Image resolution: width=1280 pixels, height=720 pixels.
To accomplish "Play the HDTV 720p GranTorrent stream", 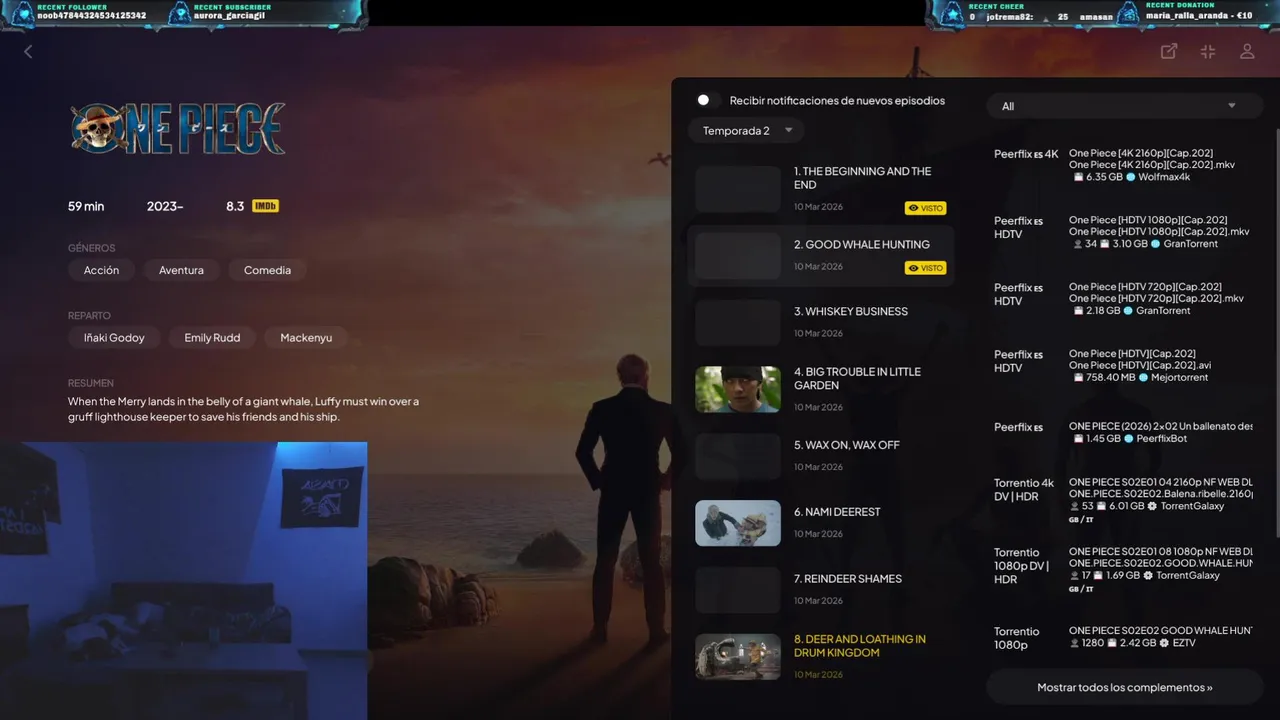I will [1123, 298].
